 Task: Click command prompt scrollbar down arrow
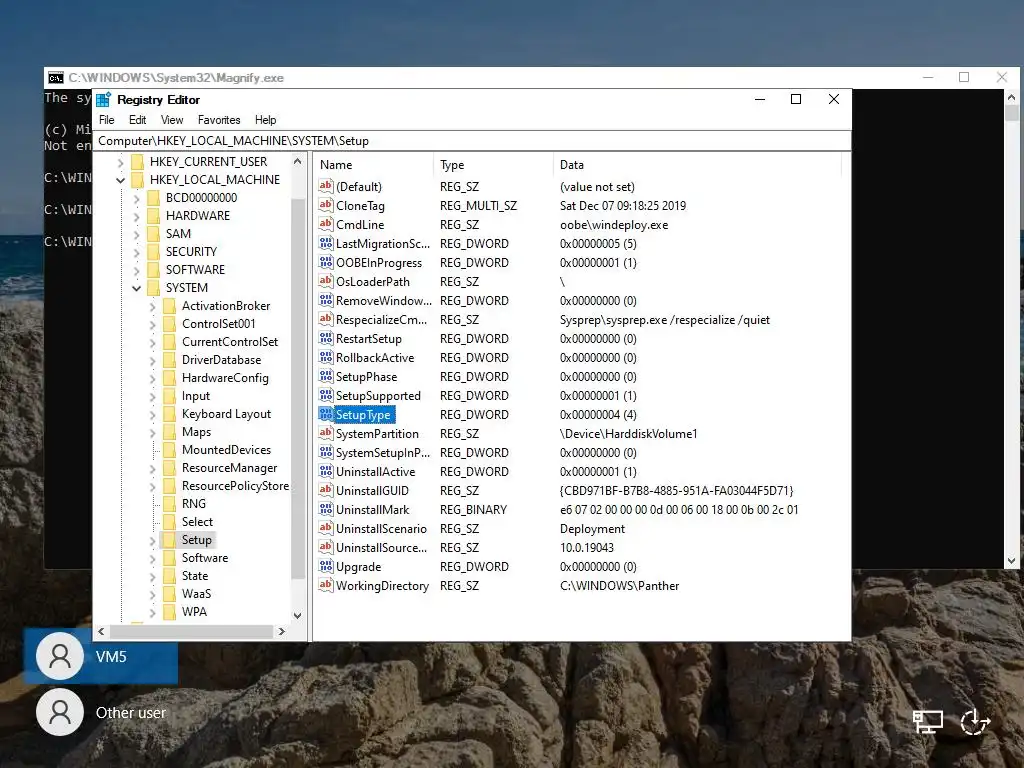1012,561
